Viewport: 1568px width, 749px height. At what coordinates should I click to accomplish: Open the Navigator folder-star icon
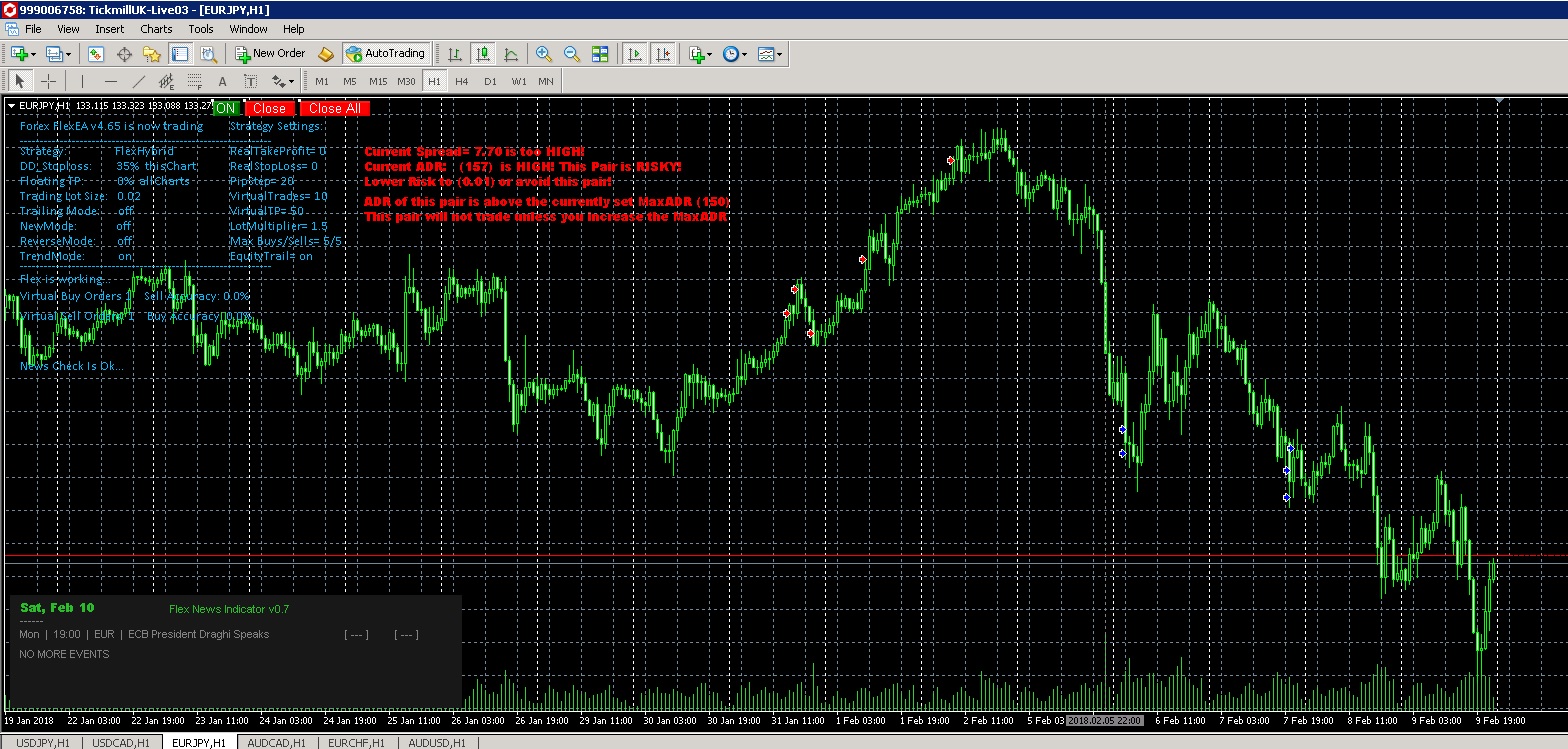tap(152, 54)
